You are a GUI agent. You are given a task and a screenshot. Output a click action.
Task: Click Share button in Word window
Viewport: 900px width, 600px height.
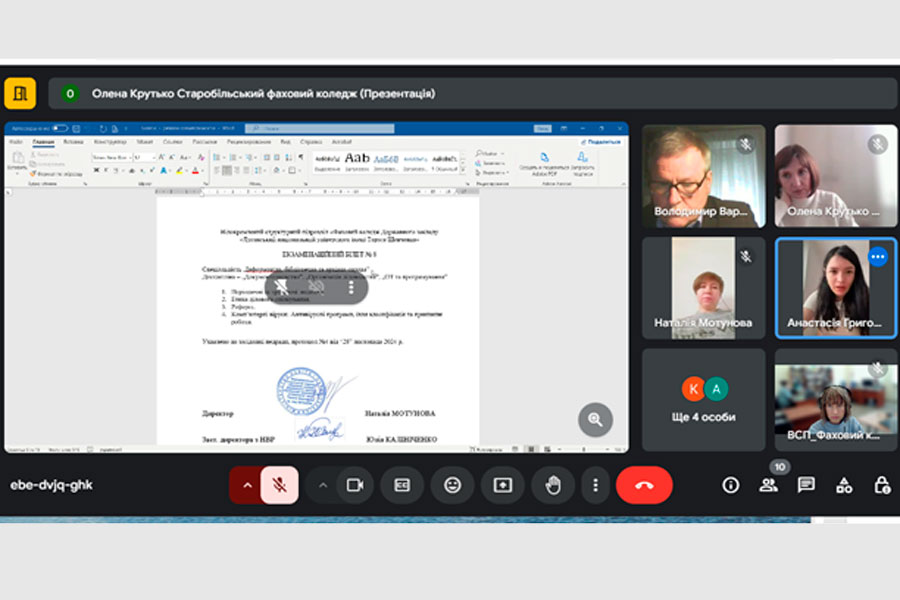coord(601,142)
